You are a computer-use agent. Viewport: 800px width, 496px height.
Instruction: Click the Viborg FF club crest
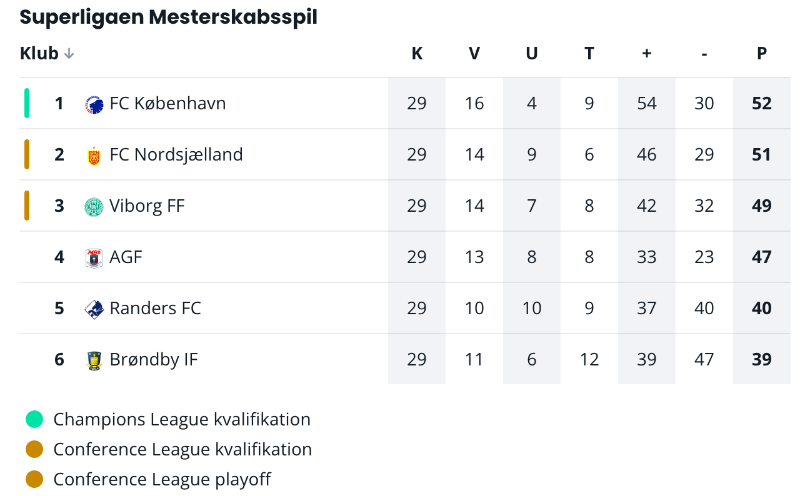[x=94, y=206]
